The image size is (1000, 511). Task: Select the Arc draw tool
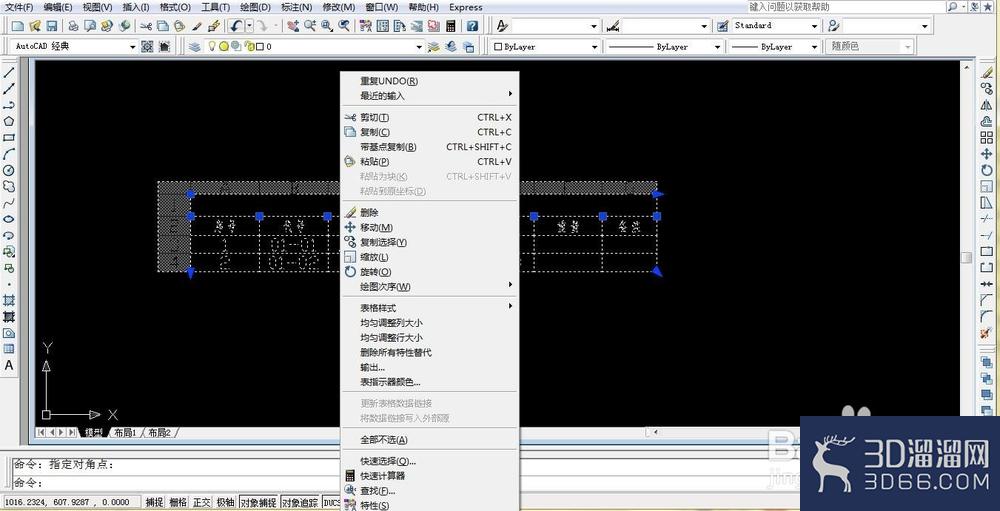pyautogui.click(x=9, y=154)
